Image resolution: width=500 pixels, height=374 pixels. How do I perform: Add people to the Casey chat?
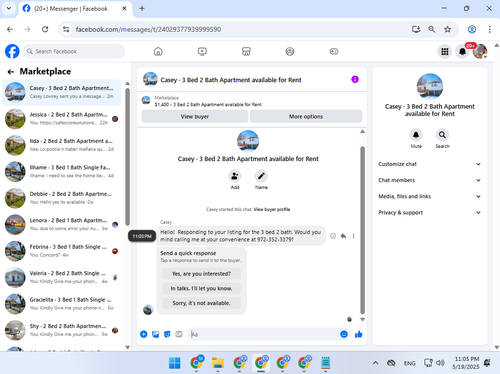(x=235, y=176)
